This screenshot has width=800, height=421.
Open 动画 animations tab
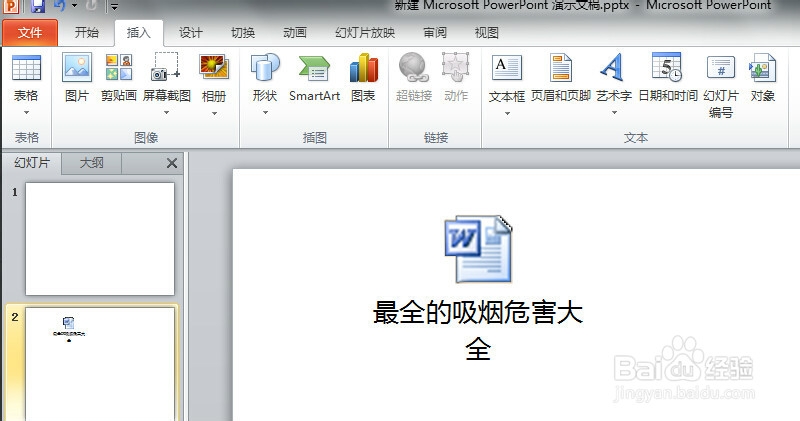[295, 33]
